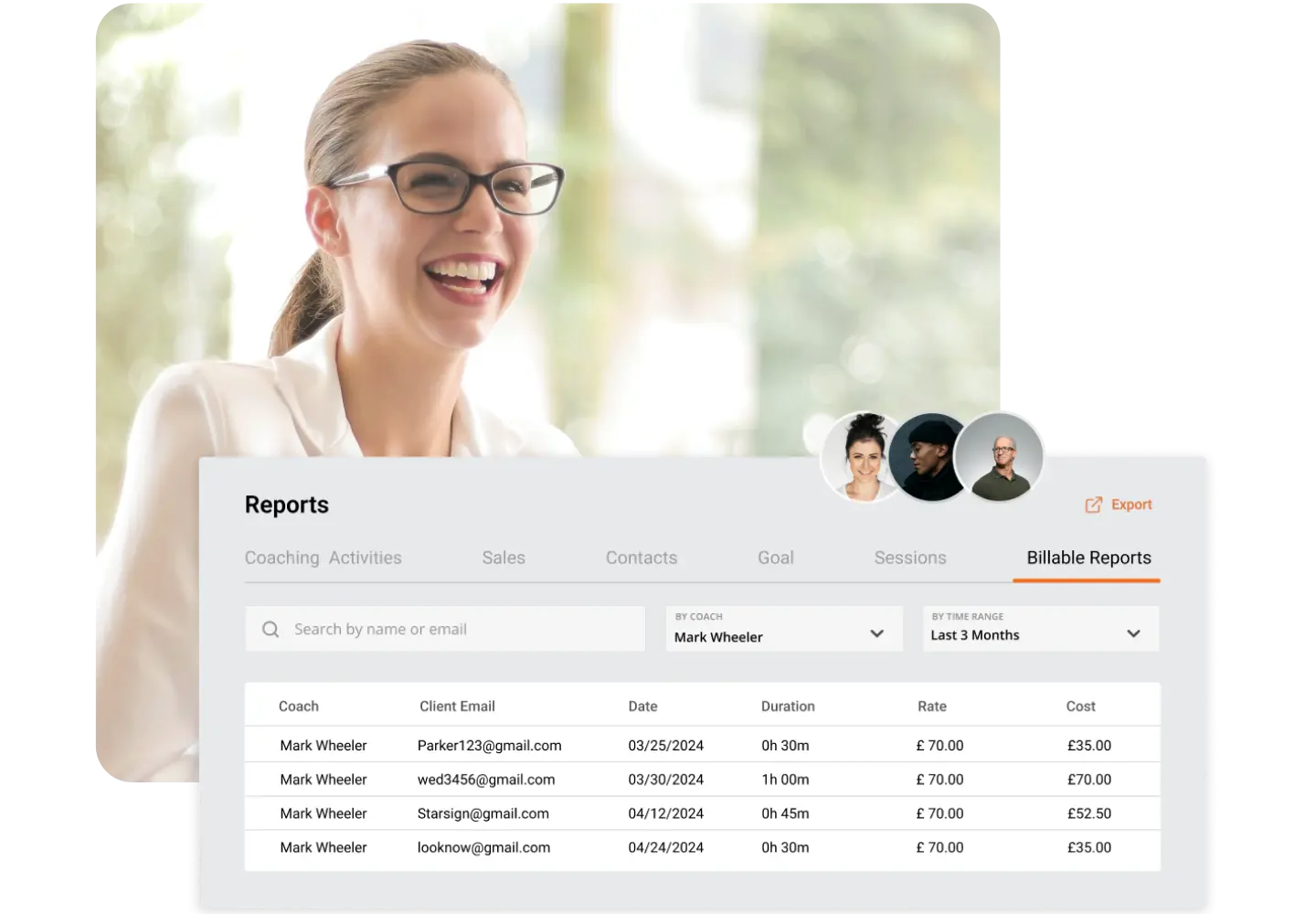Screen dimensions: 1316x914
Task: Click the Coach column header
Action: (299, 707)
